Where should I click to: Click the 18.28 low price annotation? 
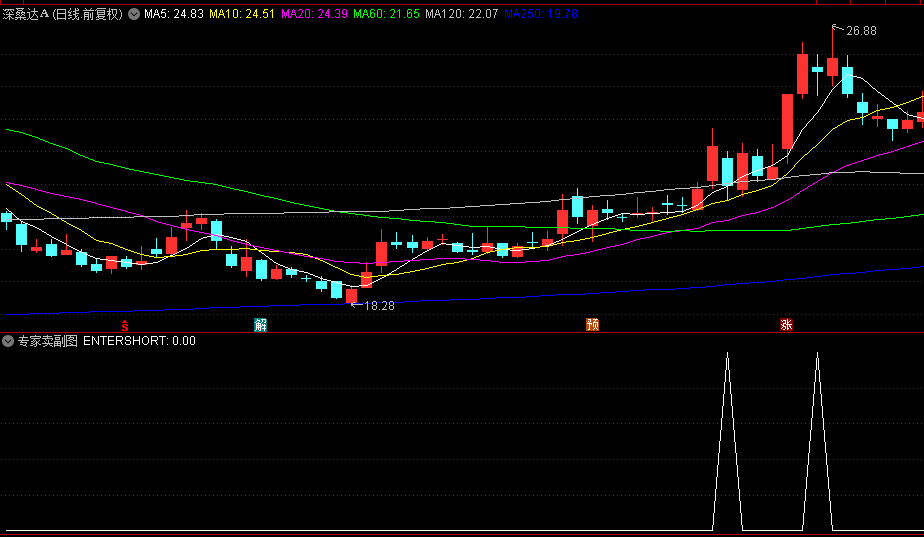point(380,305)
